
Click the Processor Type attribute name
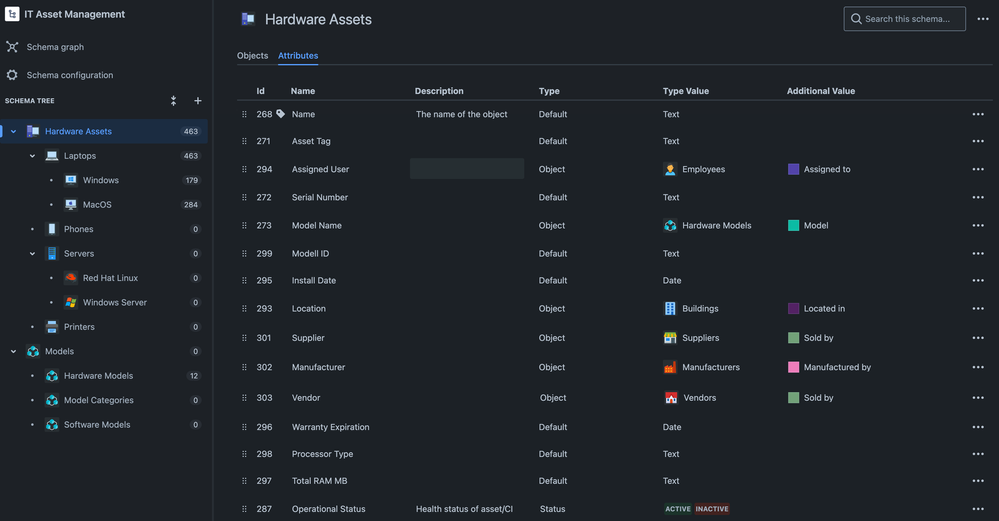(322, 453)
